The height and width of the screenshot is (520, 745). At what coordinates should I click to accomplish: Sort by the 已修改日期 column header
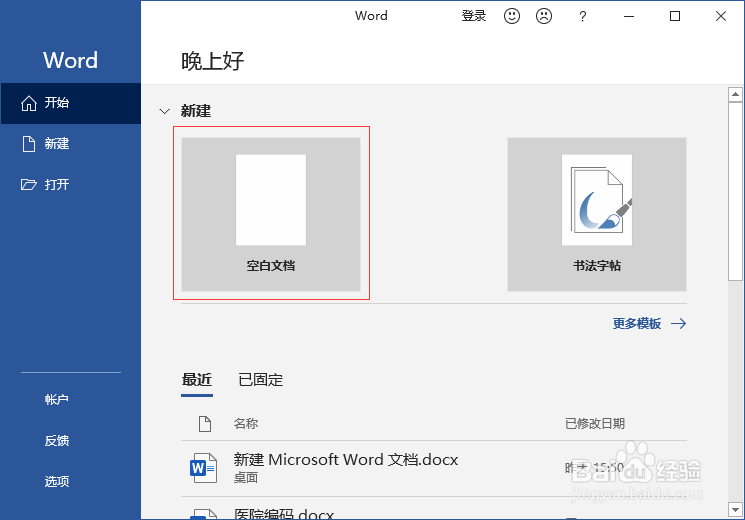[x=594, y=424]
